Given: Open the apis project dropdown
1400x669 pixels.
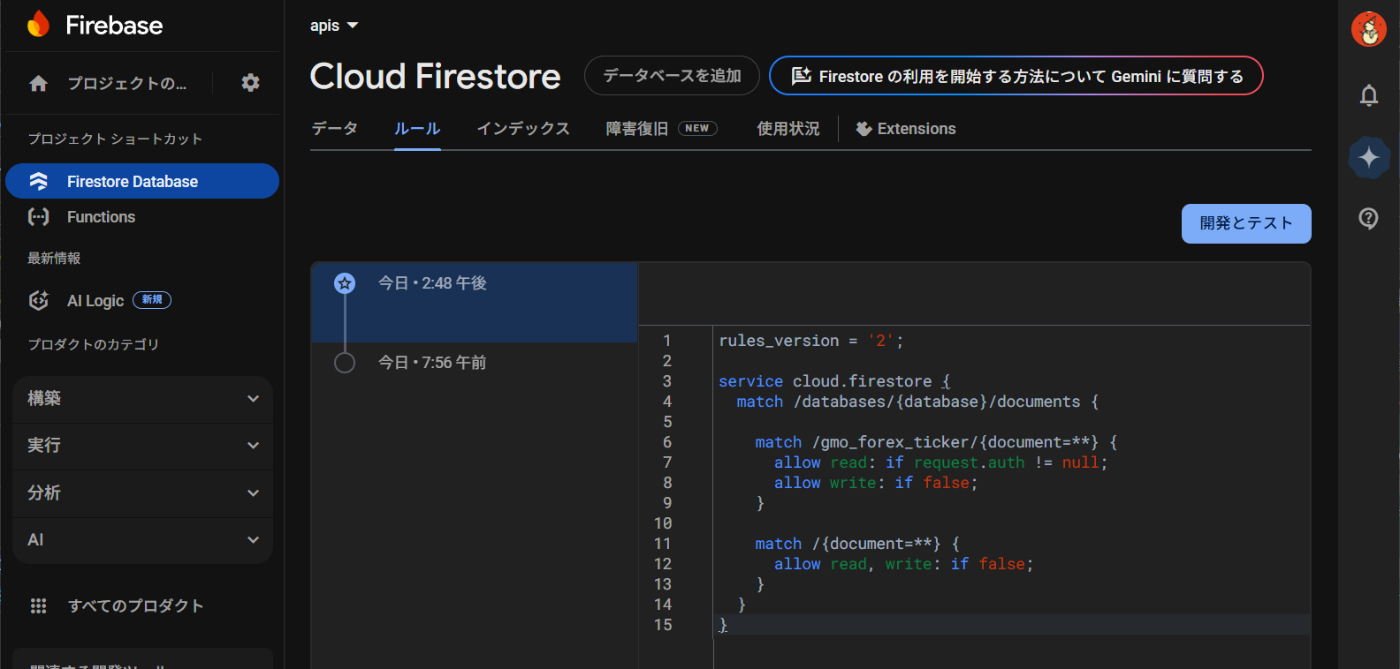Looking at the screenshot, I should [334, 25].
